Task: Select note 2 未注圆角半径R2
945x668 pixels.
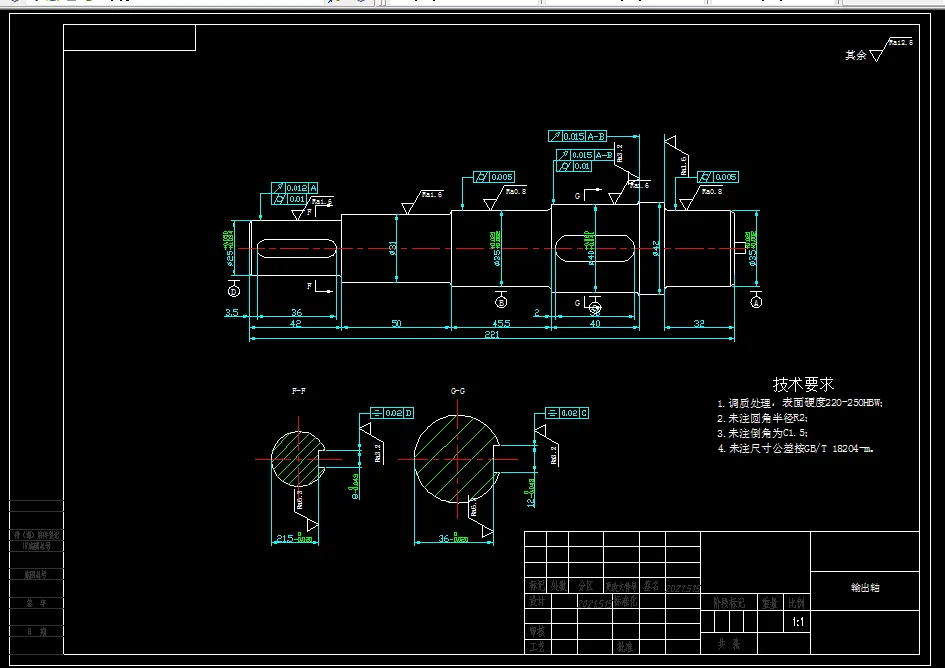Action: (762, 418)
